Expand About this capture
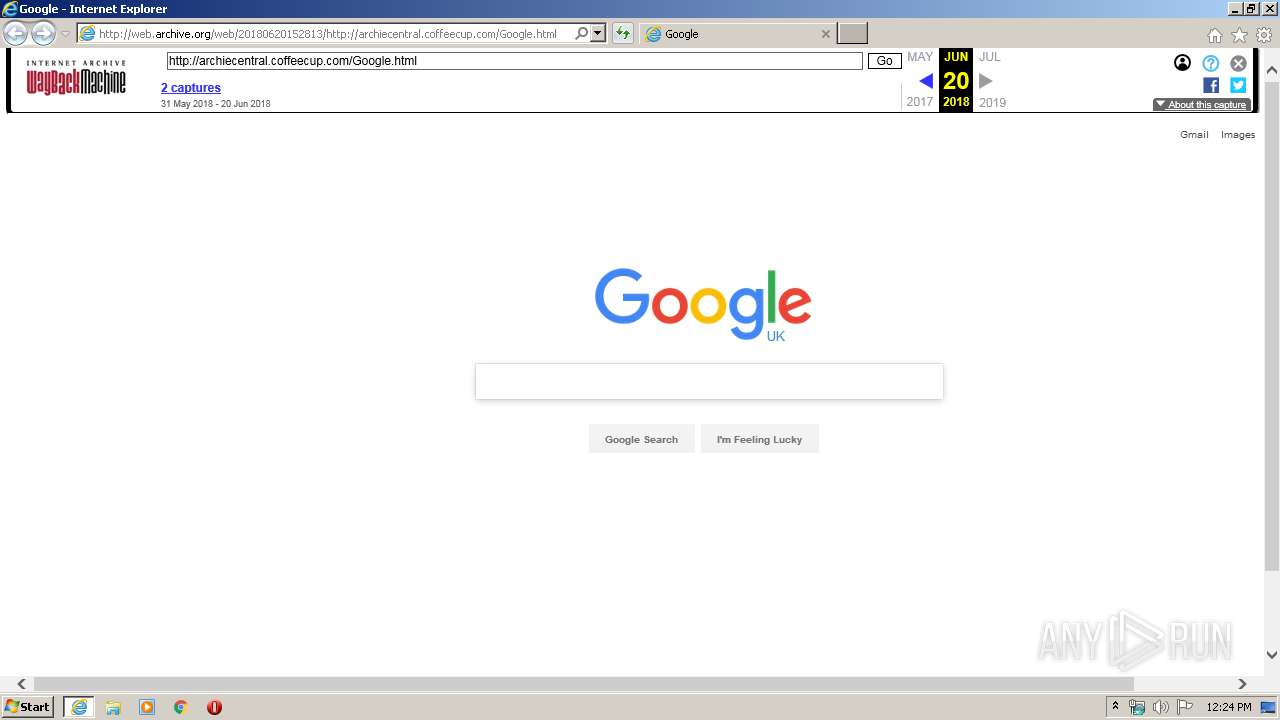This screenshot has height=720, width=1280. (1202, 104)
